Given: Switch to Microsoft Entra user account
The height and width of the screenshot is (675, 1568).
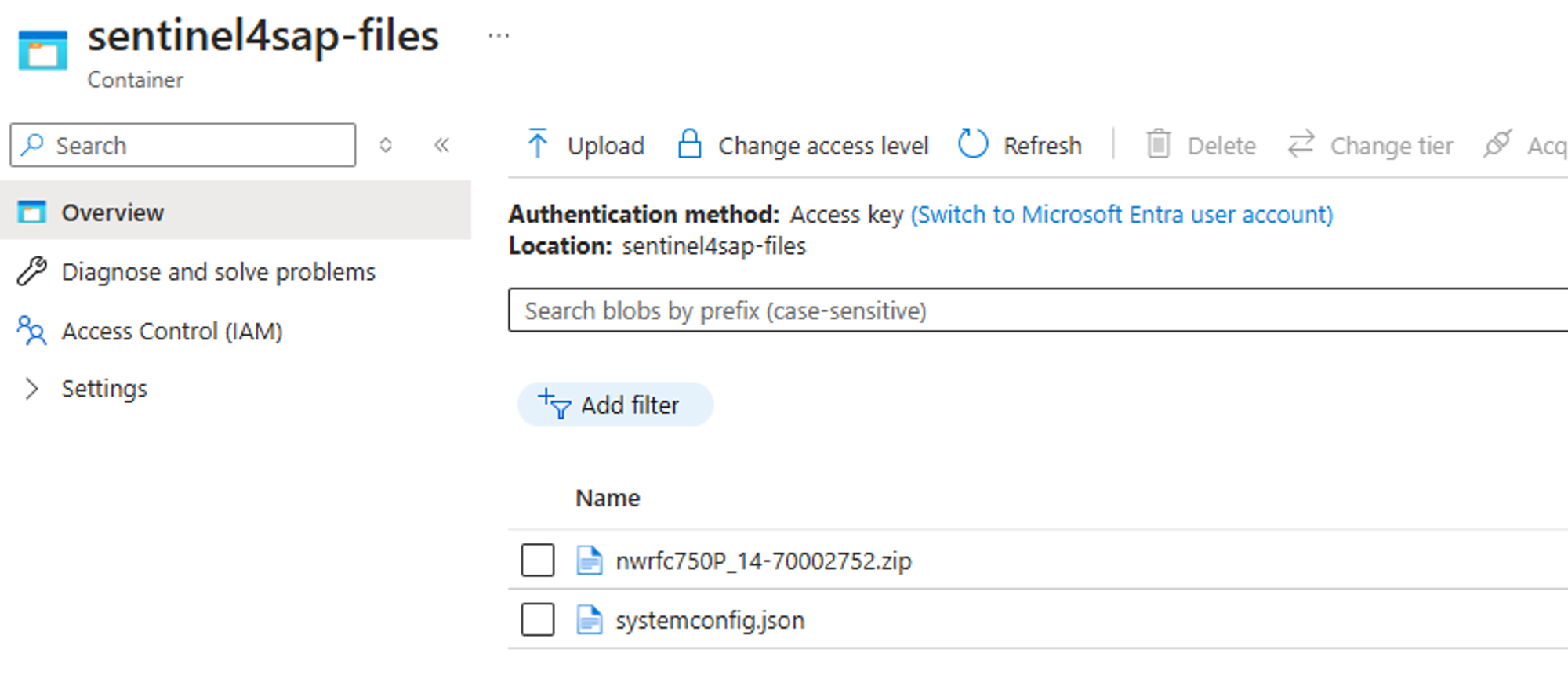Looking at the screenshot, I should (x=1121, y=215).
